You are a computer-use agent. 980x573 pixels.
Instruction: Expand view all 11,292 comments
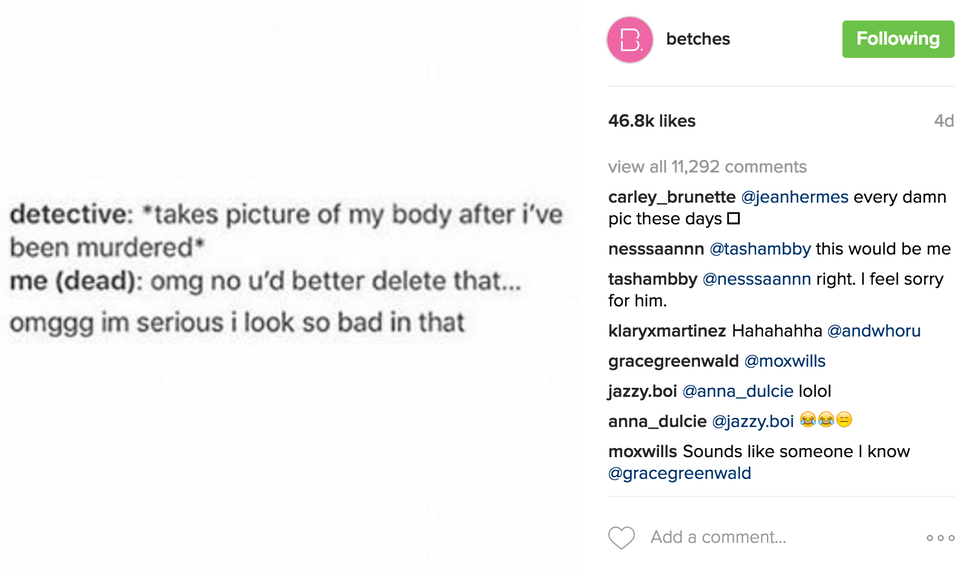click(x=707, y=167)
